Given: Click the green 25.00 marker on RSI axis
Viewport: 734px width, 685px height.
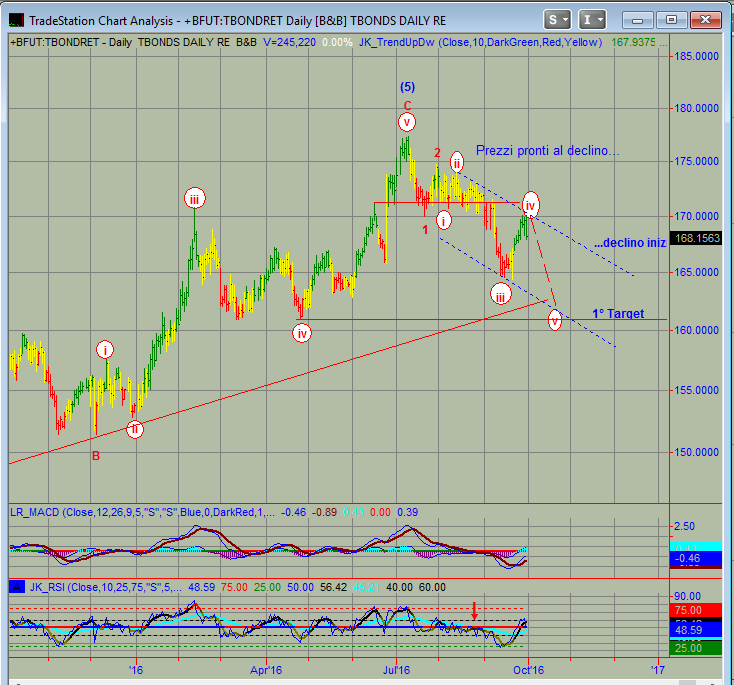Looking at the screenshot, I should (696, 648).
